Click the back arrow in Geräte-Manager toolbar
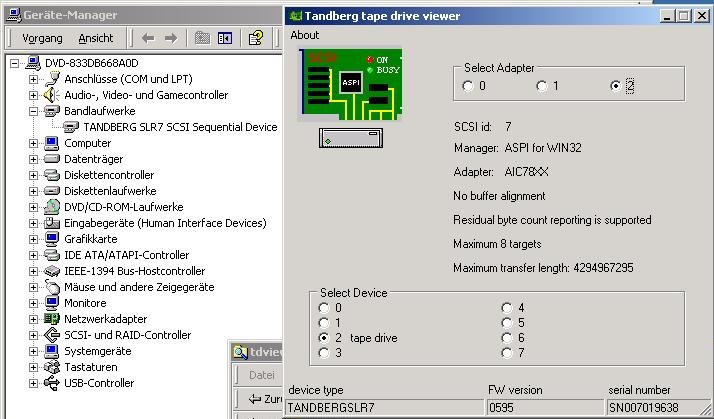714x419 pixels. (148, 38)
